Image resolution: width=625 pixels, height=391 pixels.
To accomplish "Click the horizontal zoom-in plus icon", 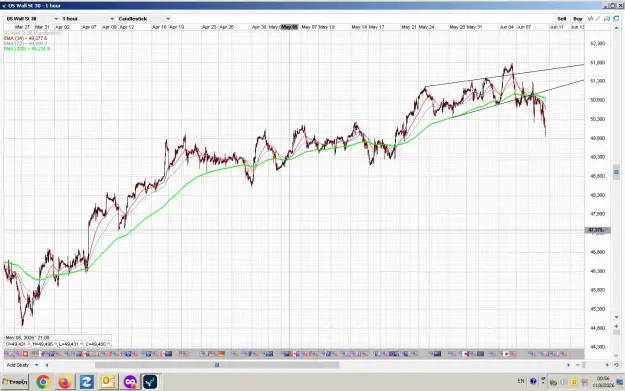I will click(607, 365).
